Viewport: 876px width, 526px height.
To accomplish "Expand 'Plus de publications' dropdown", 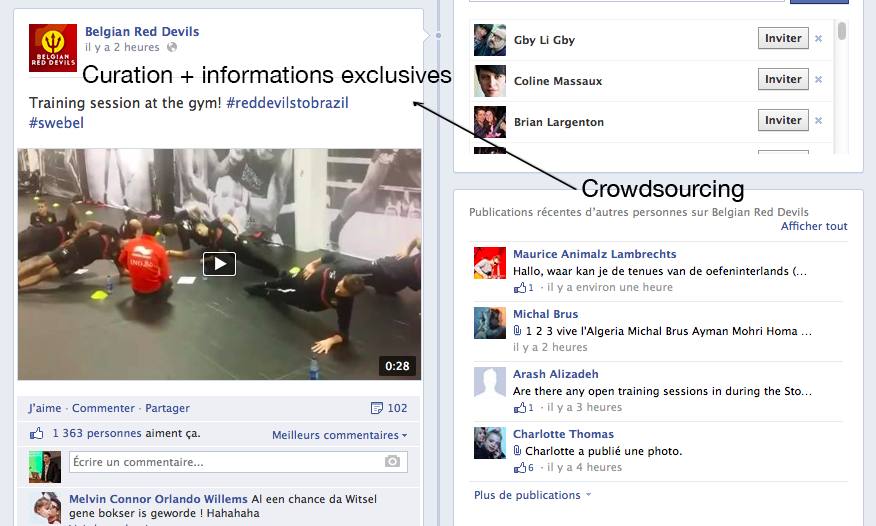I will (532, 495).
